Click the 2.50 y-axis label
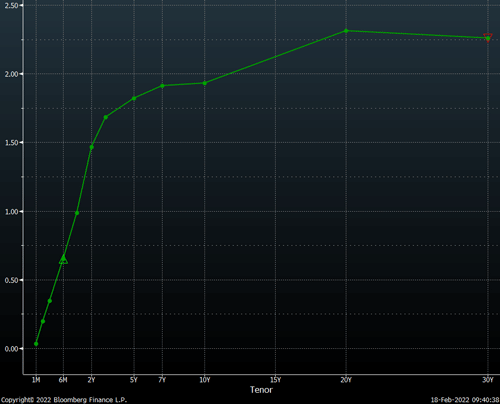The height and width of the screenshot is (404, 500). tap(11, 5)
